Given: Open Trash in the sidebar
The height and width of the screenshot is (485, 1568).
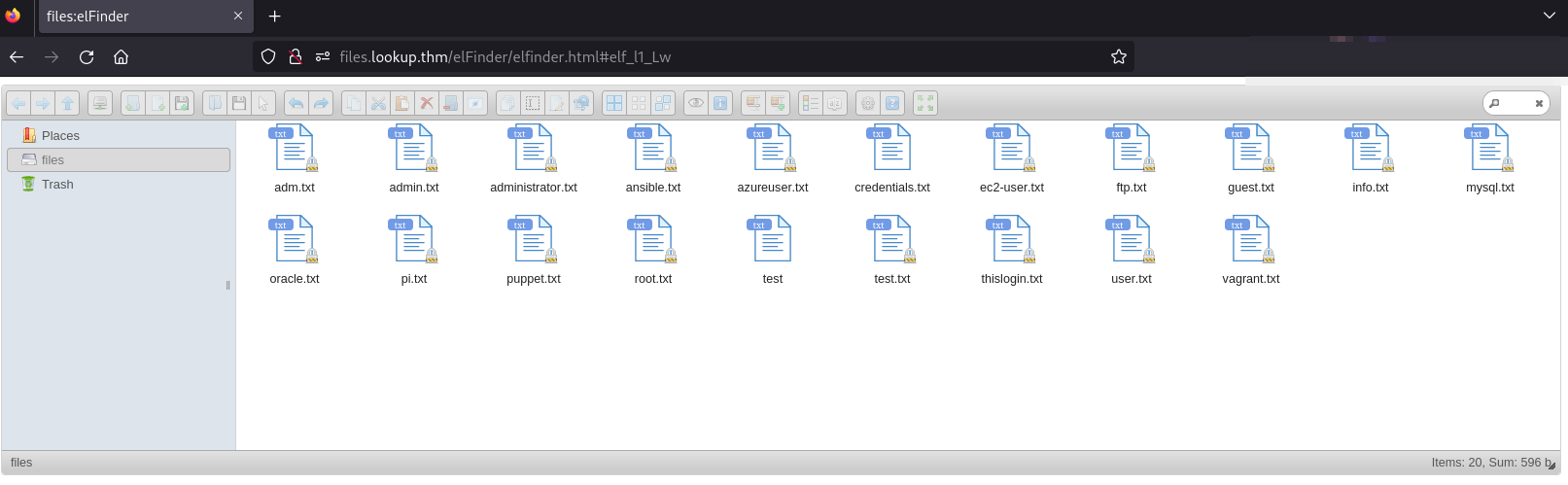Looking at the screenshot, I should 57,185.
